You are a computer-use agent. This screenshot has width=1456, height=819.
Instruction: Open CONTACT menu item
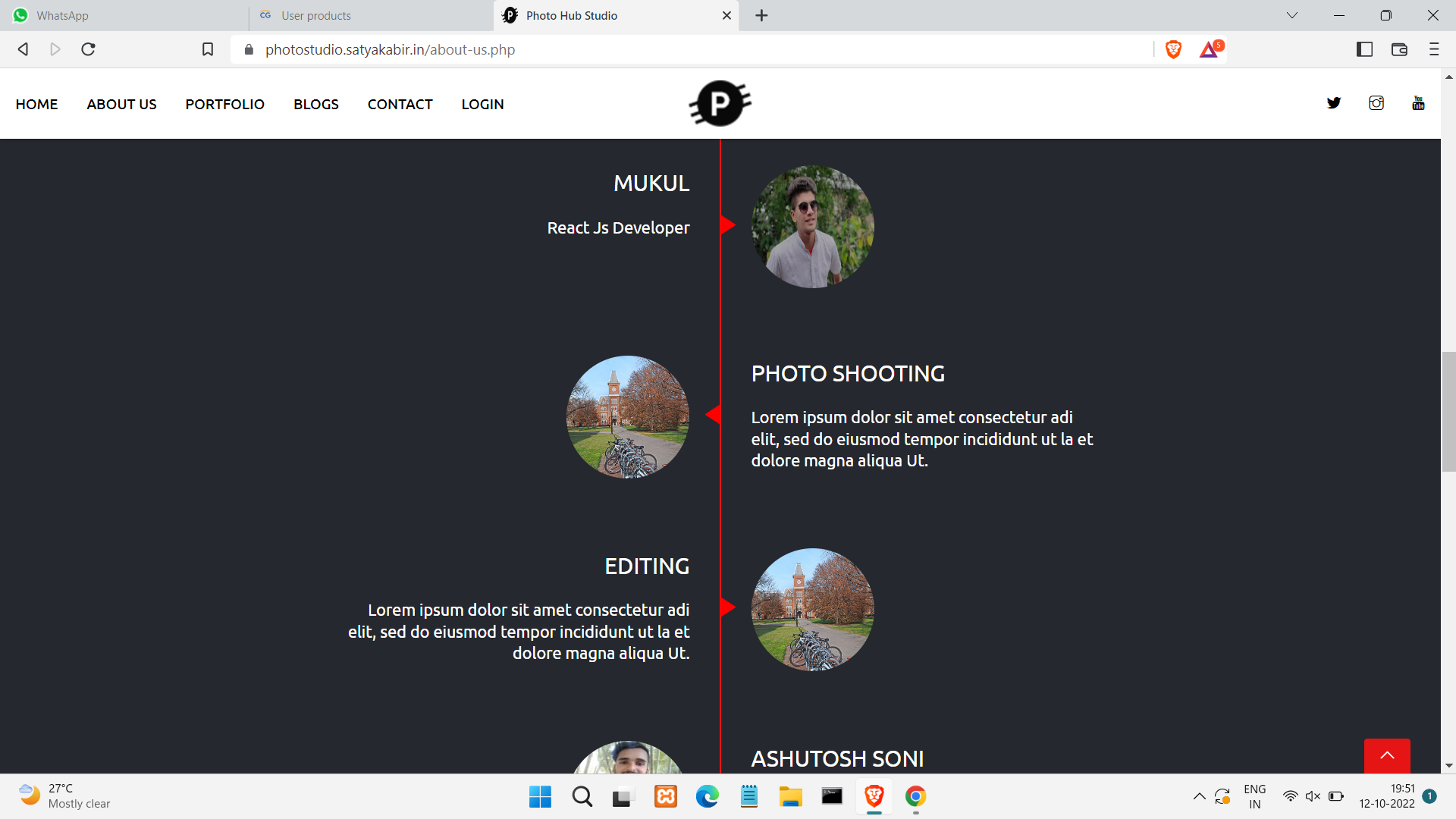click(x=400, y=104)
